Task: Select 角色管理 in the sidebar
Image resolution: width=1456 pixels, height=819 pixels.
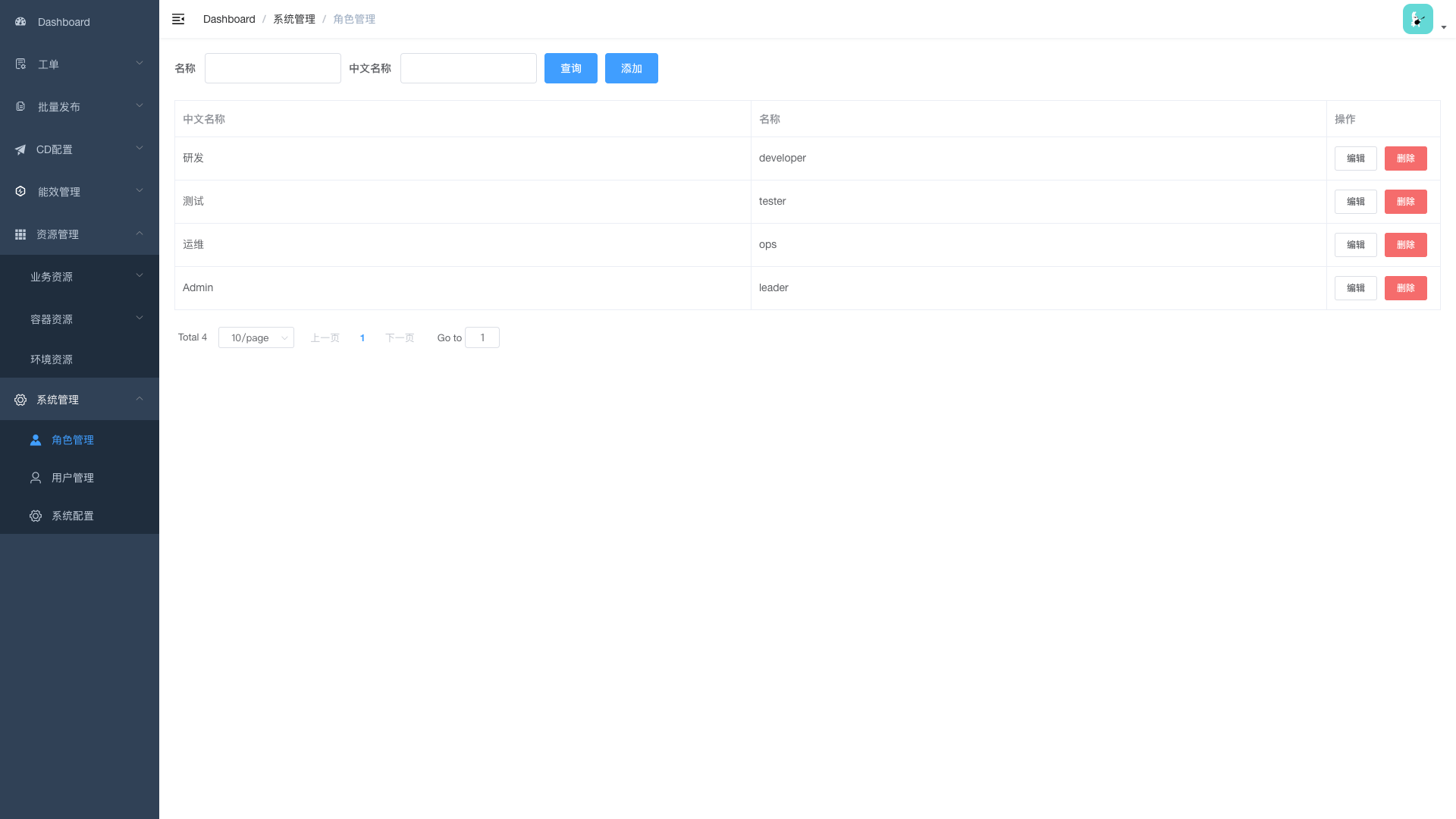Action: (x=73, y=440)
